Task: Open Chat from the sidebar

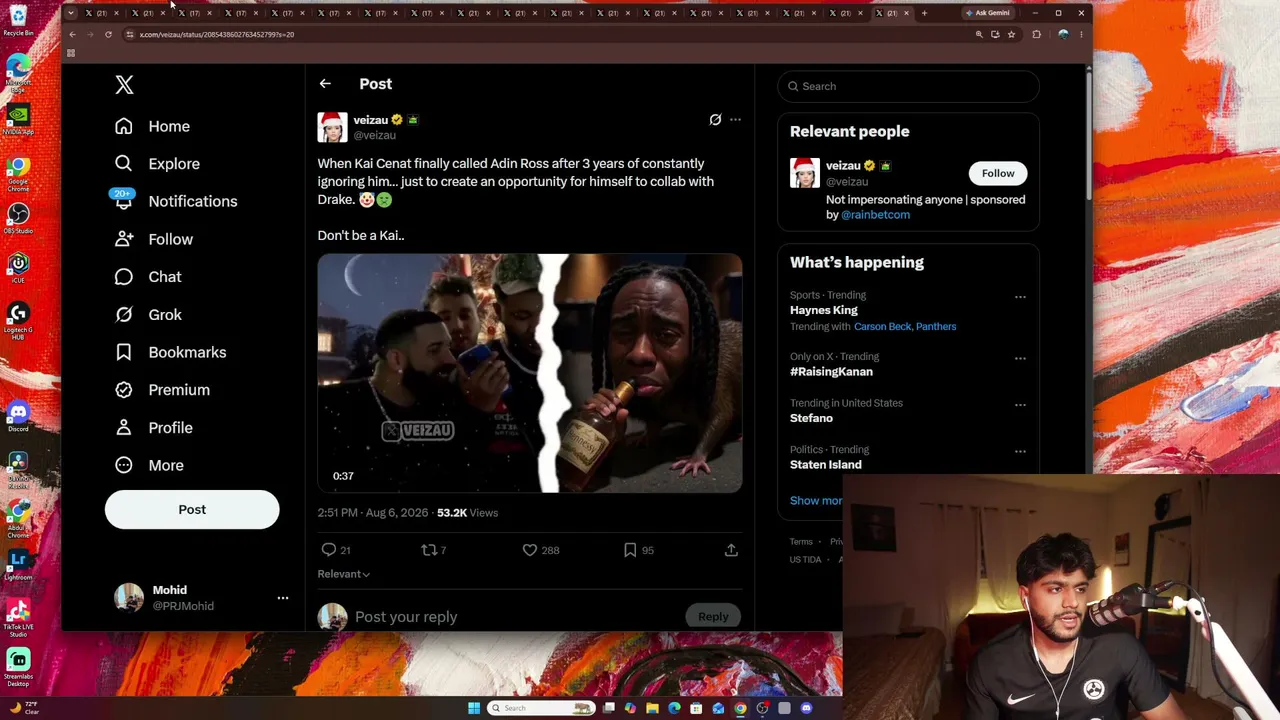Action: pos(148,277)
